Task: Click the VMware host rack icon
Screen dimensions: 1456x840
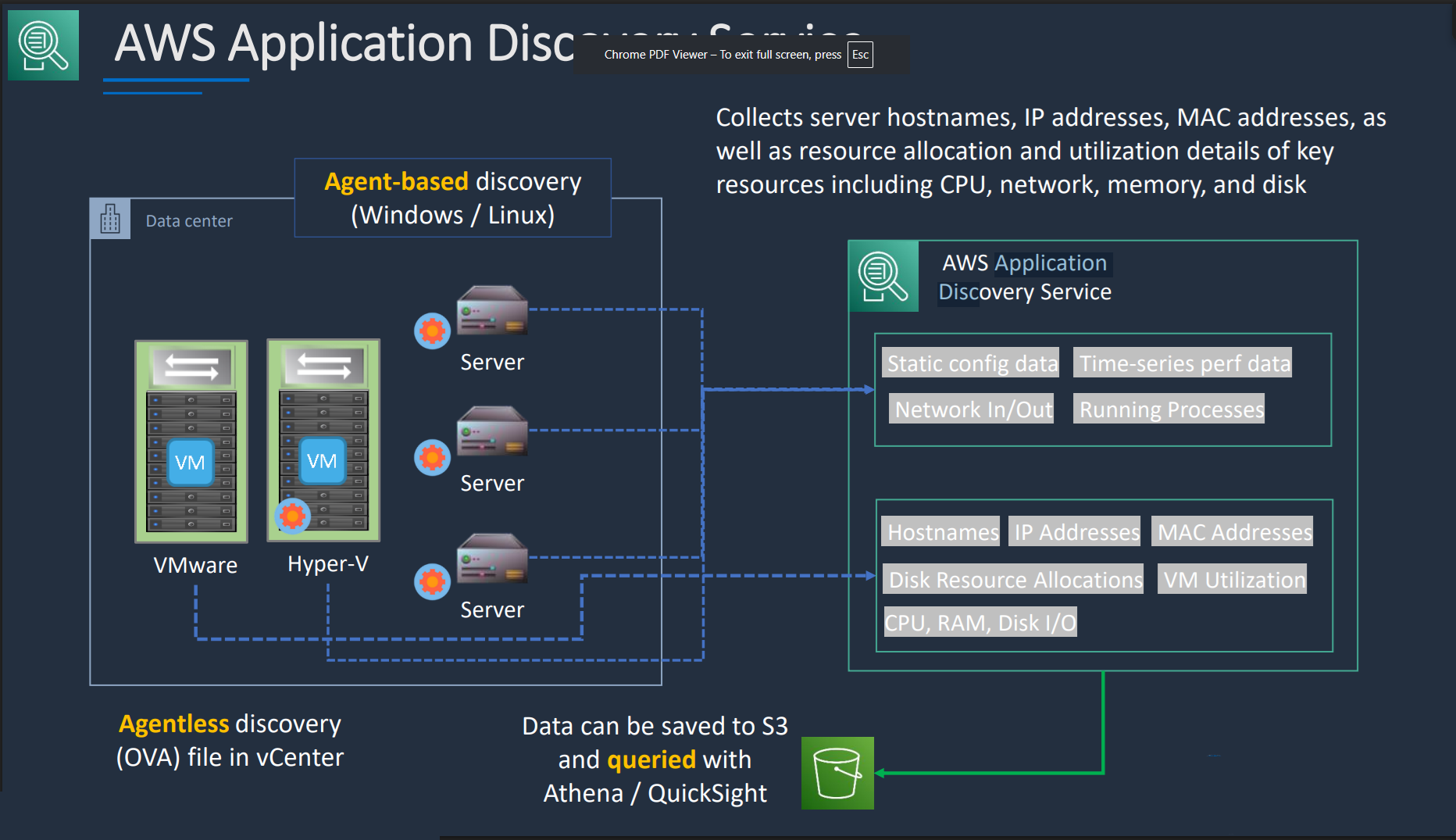Action: tap(191, 441)
